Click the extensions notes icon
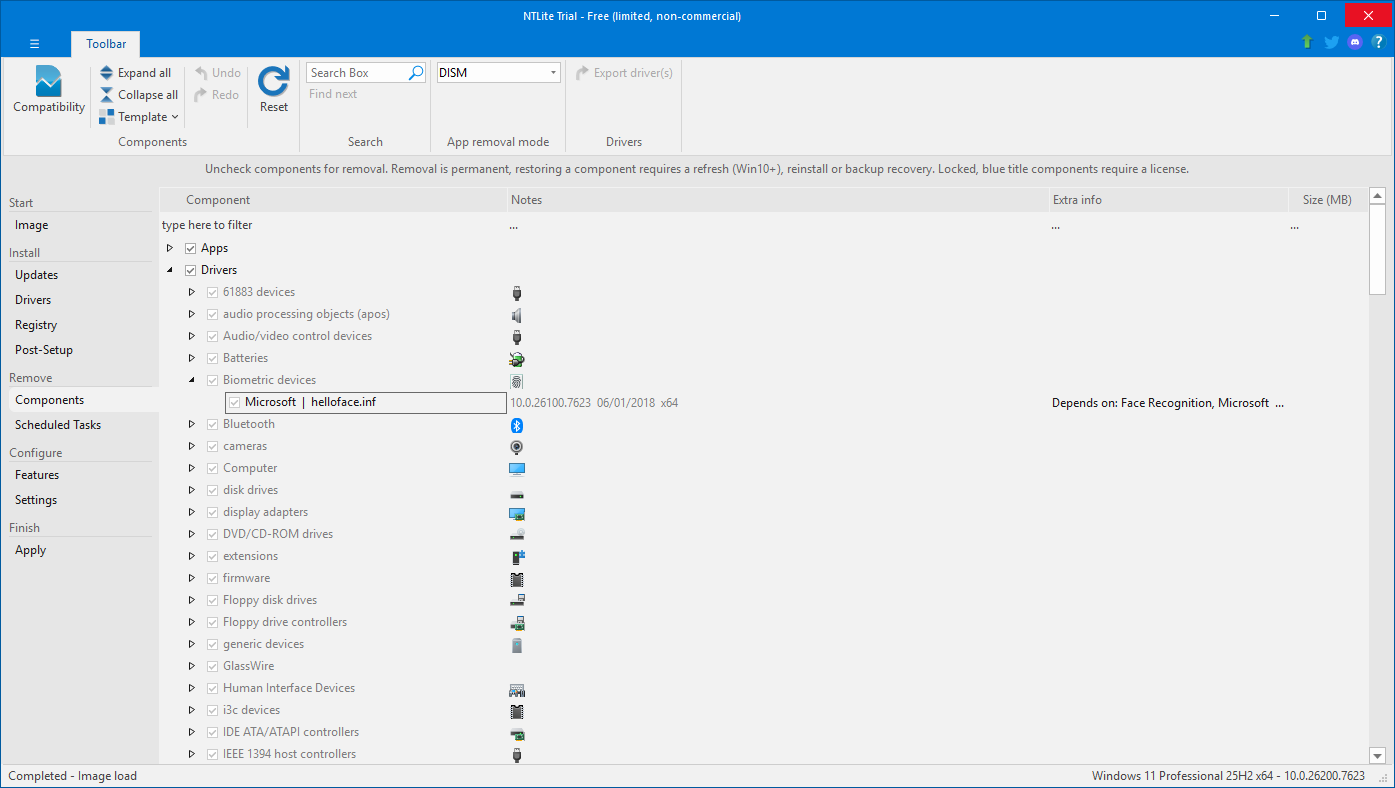 [517, 556]
